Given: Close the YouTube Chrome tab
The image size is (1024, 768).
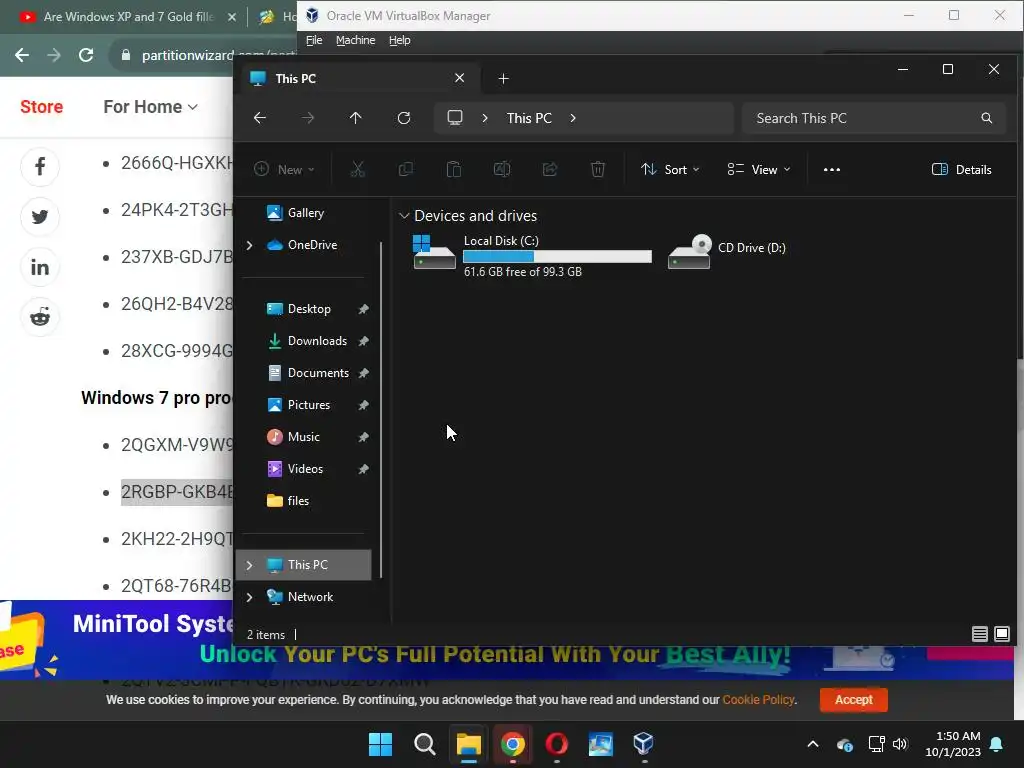Looking at the screenshot, I should point(232,17).
